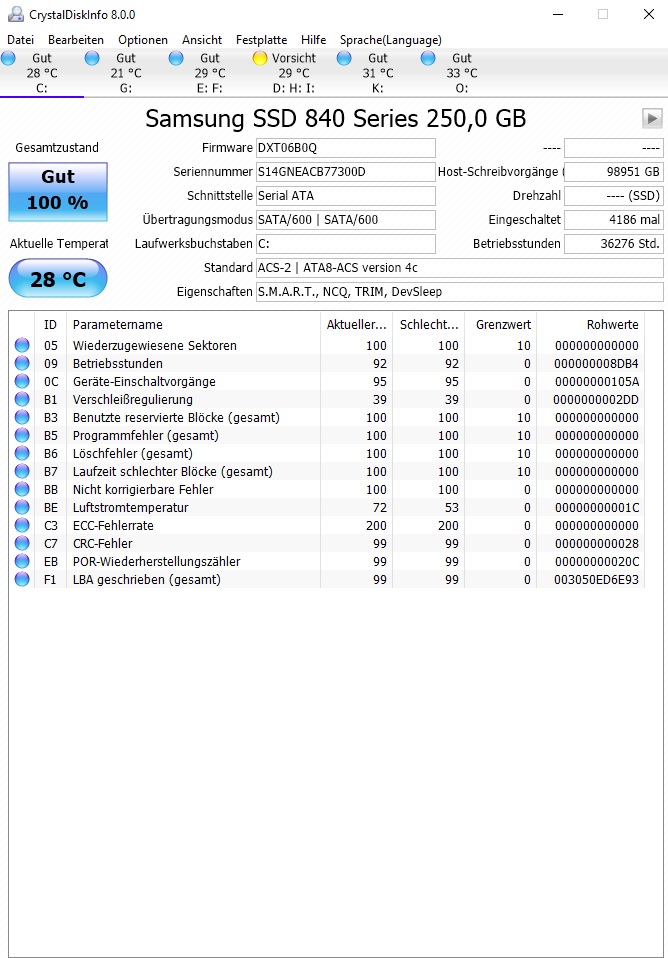Select the Verschleißregulierung parameter name
Screen dimensions: 668x958
click(x=133, y=400)
